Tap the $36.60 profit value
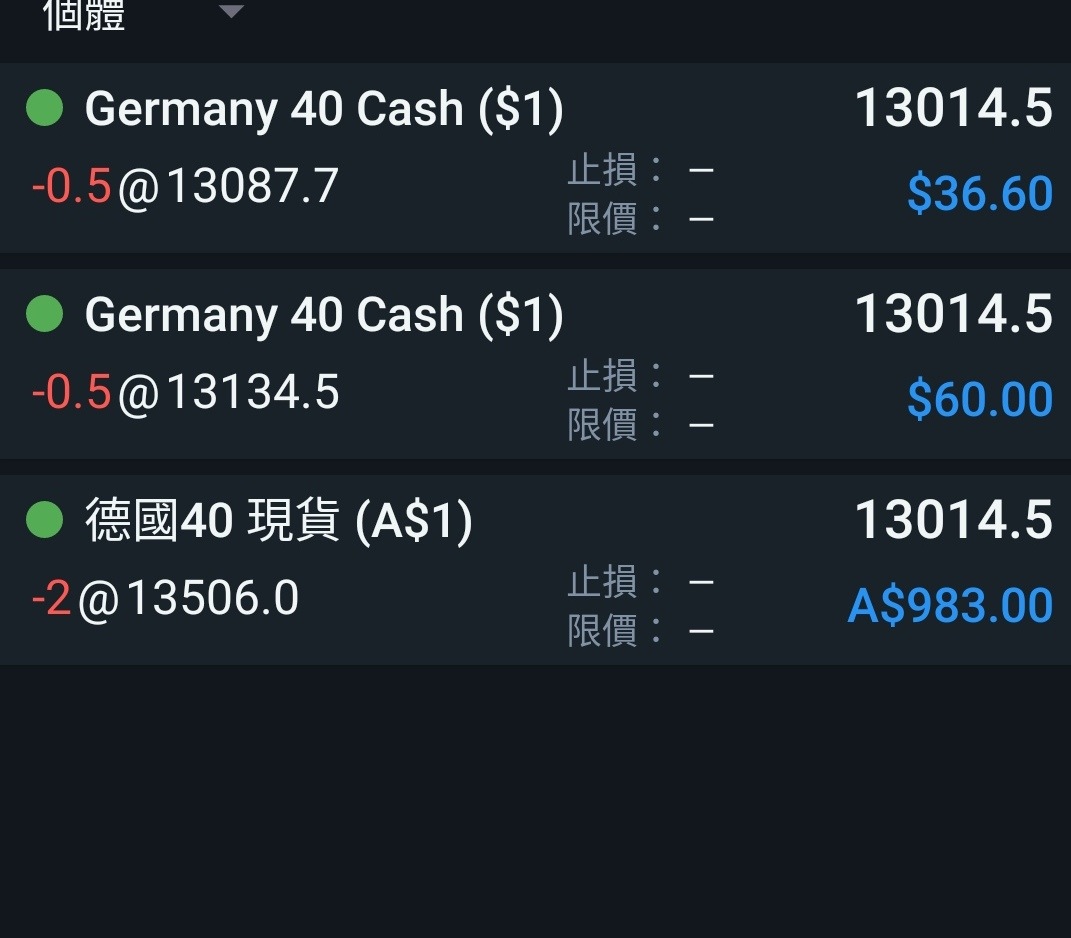This screenshot has width=1071, height=938. tap(979, 193)
